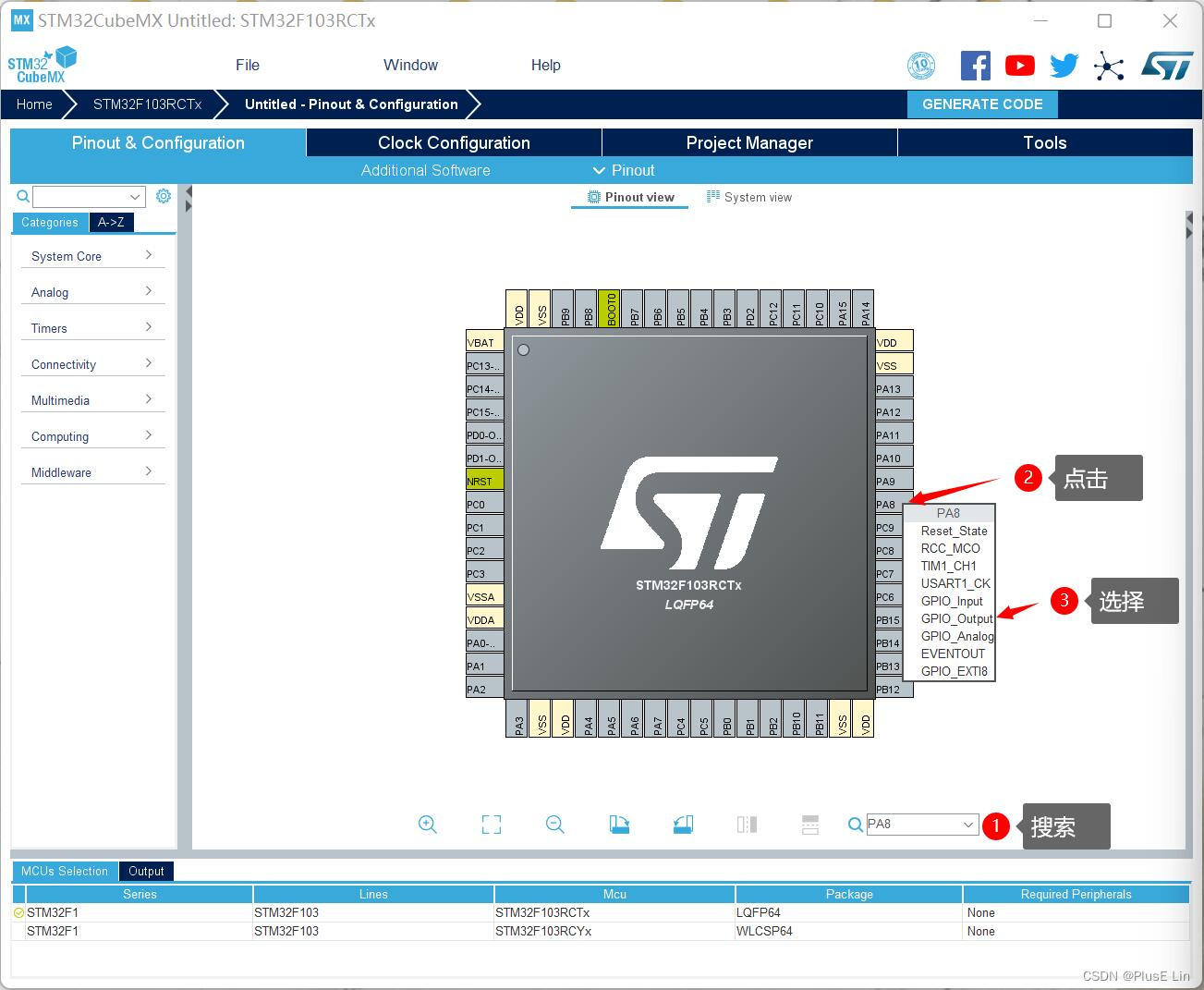Click the PA8 pin on the chip
This screenshot has height=990, width=1204.
(889, 504)
